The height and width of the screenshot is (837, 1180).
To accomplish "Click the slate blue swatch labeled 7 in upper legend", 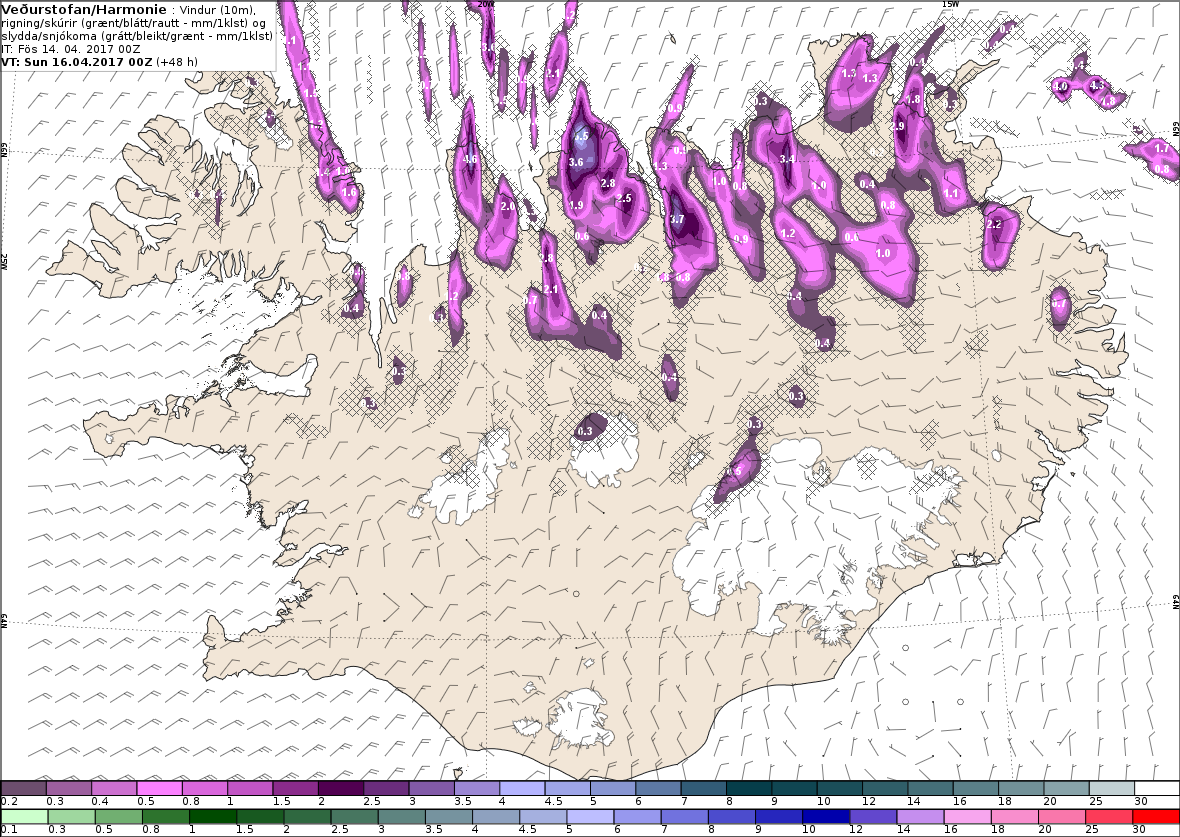I will pos(704,789).
